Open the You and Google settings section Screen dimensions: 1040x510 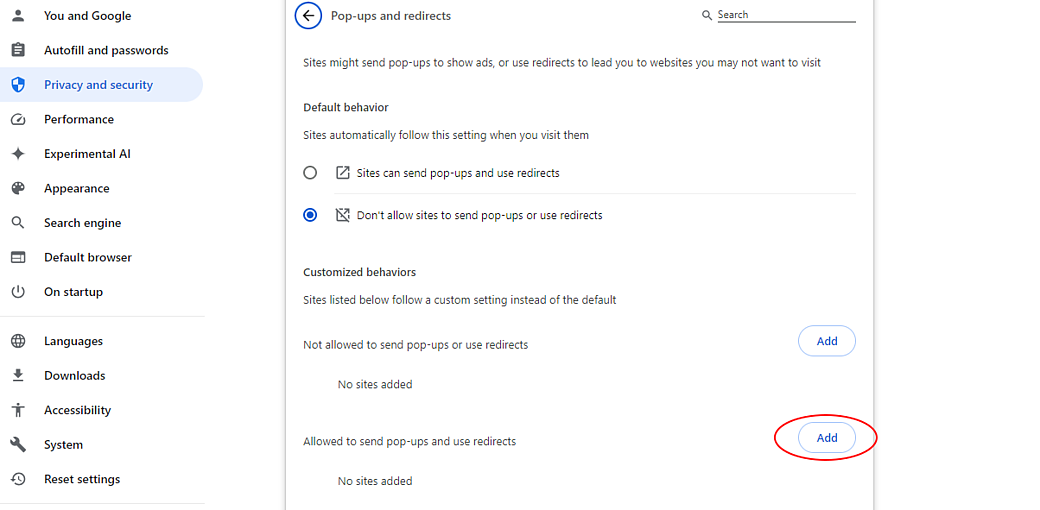[87, 16]
